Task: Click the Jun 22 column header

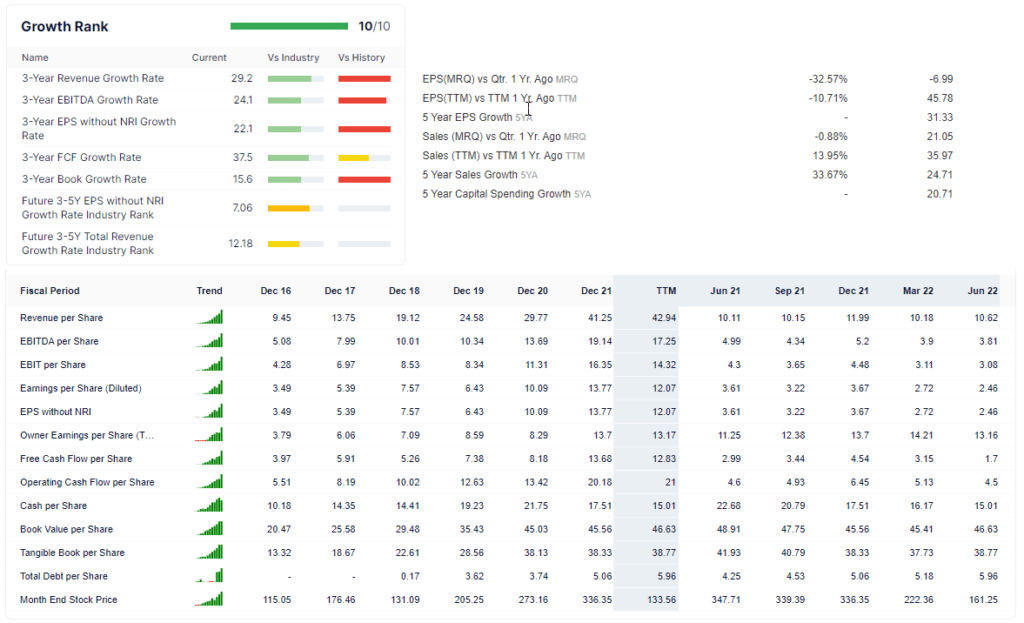Action: click(982, 291)
